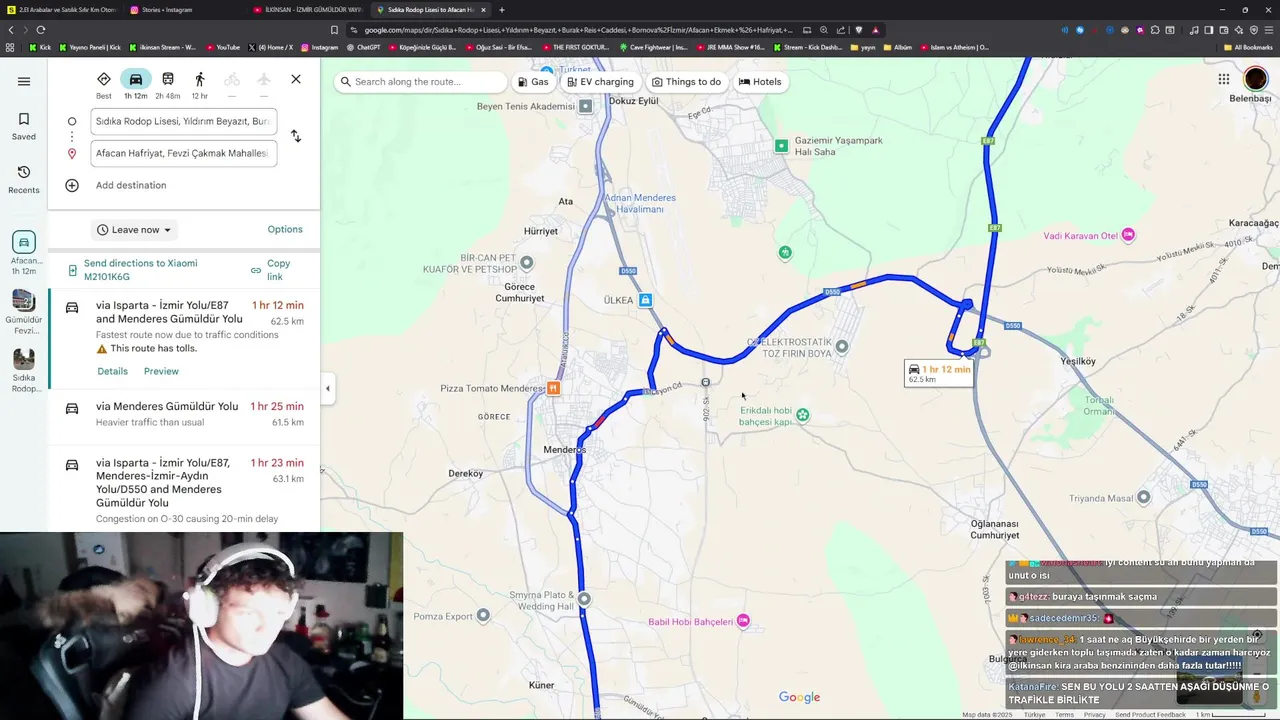Open the Google Maps hamburger menu
Viewport: 1280px width, 720px height.
pyautogui.click(x=24, y=81)
